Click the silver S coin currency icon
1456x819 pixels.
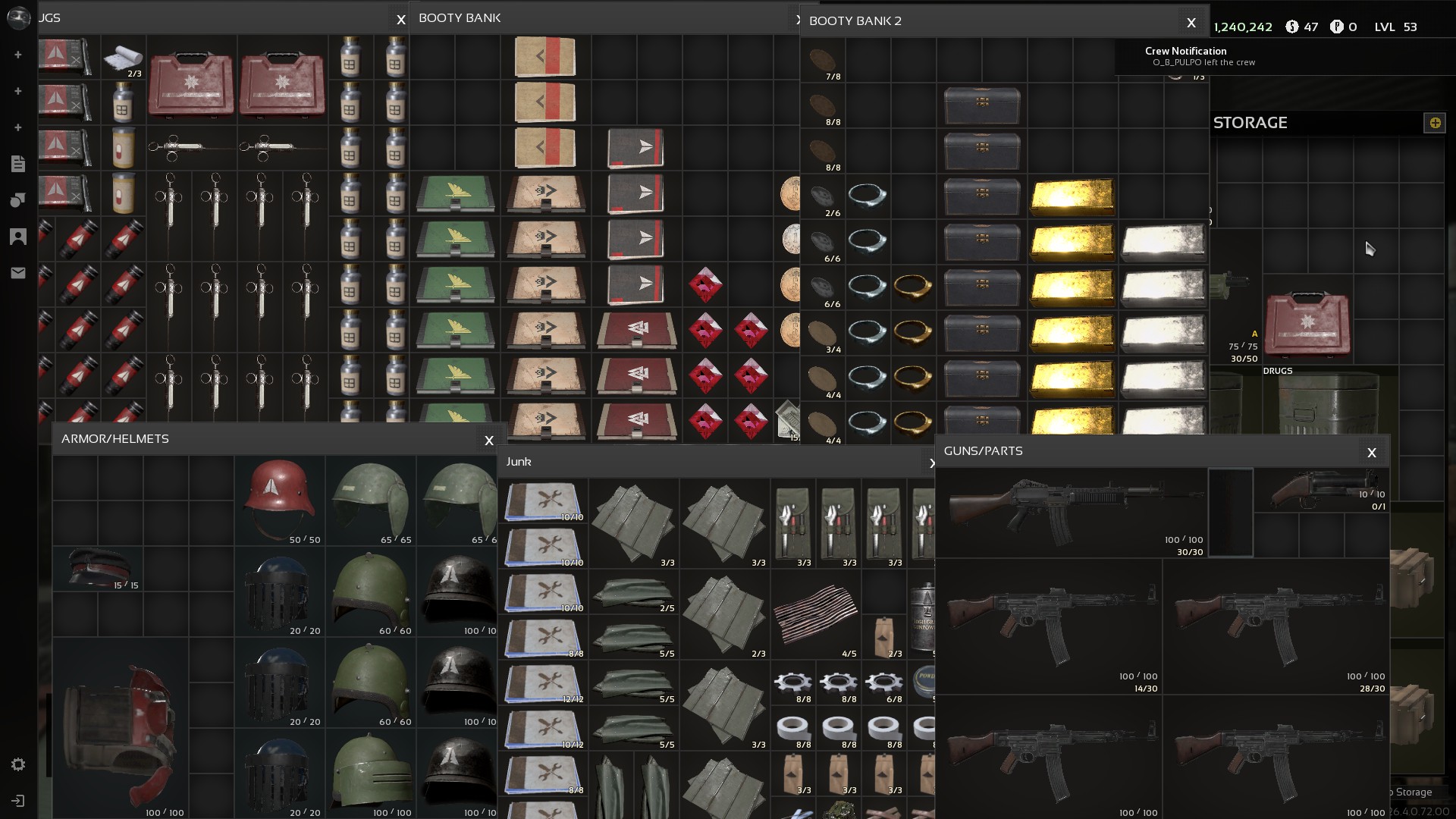[1292, 27]
